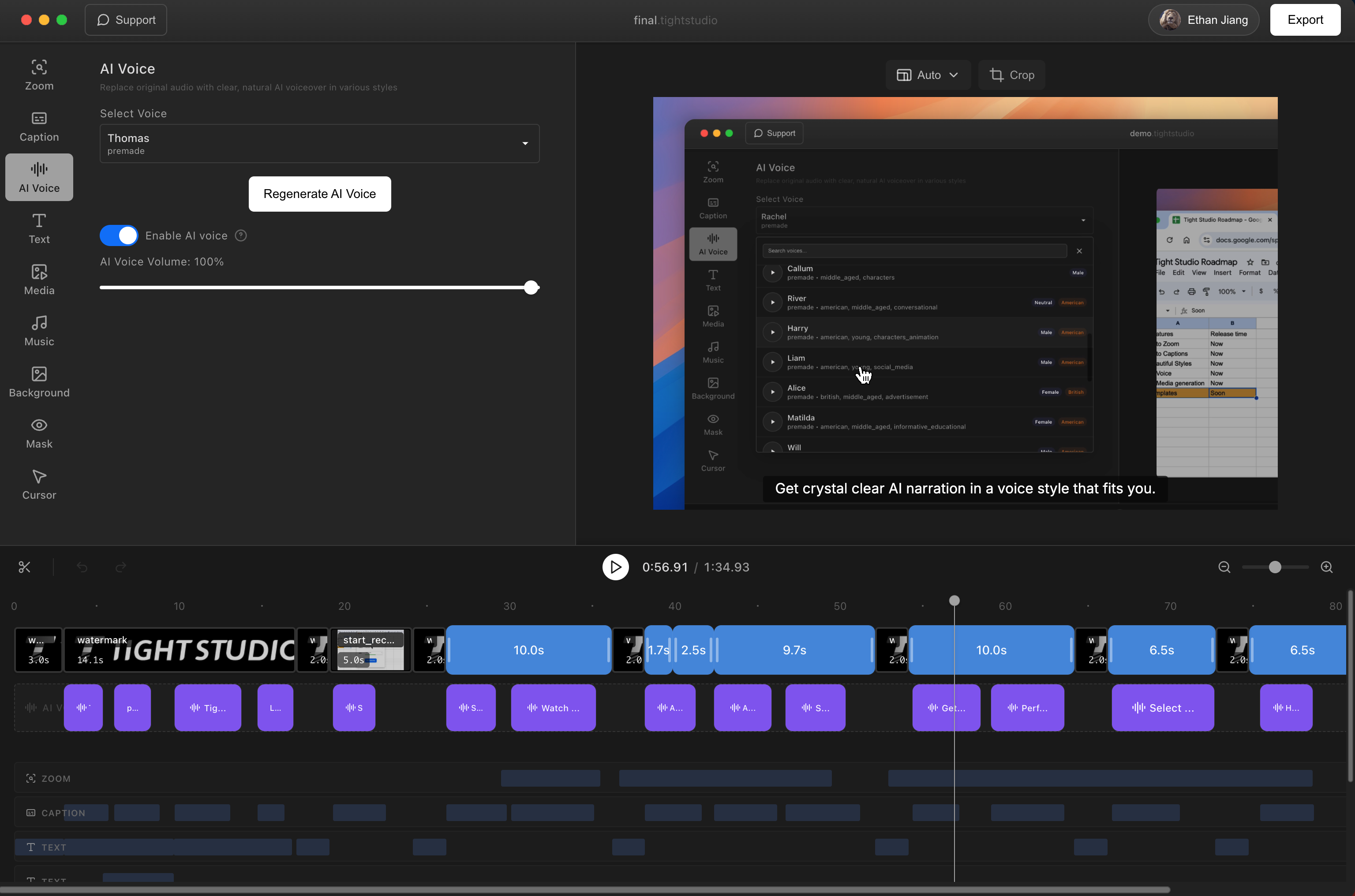Open the Background panel
Viewport: 1355px width, 896px height.
point(39,382)
